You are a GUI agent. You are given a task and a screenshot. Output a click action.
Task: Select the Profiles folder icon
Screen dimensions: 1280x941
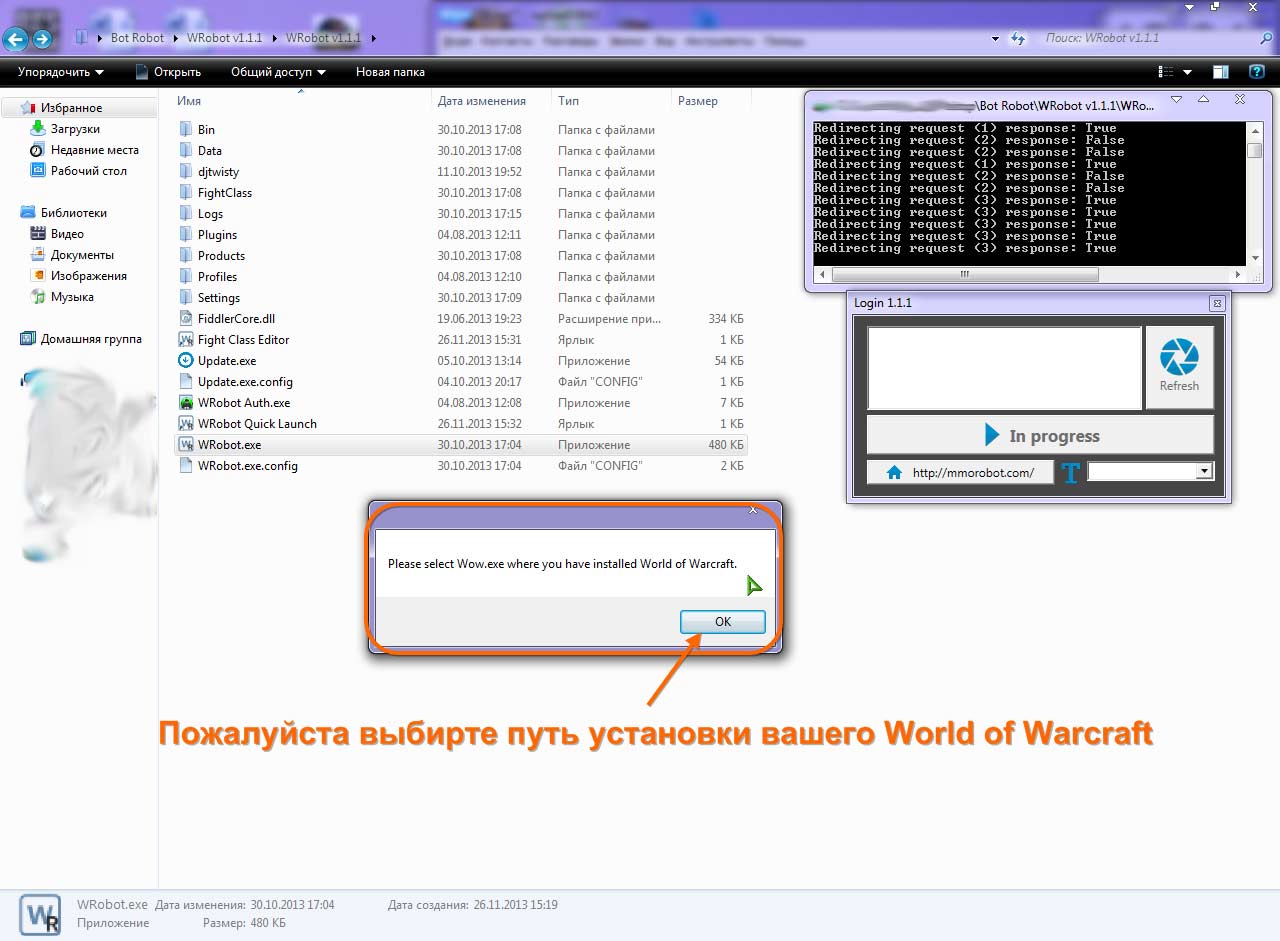(x=186, y=276)
